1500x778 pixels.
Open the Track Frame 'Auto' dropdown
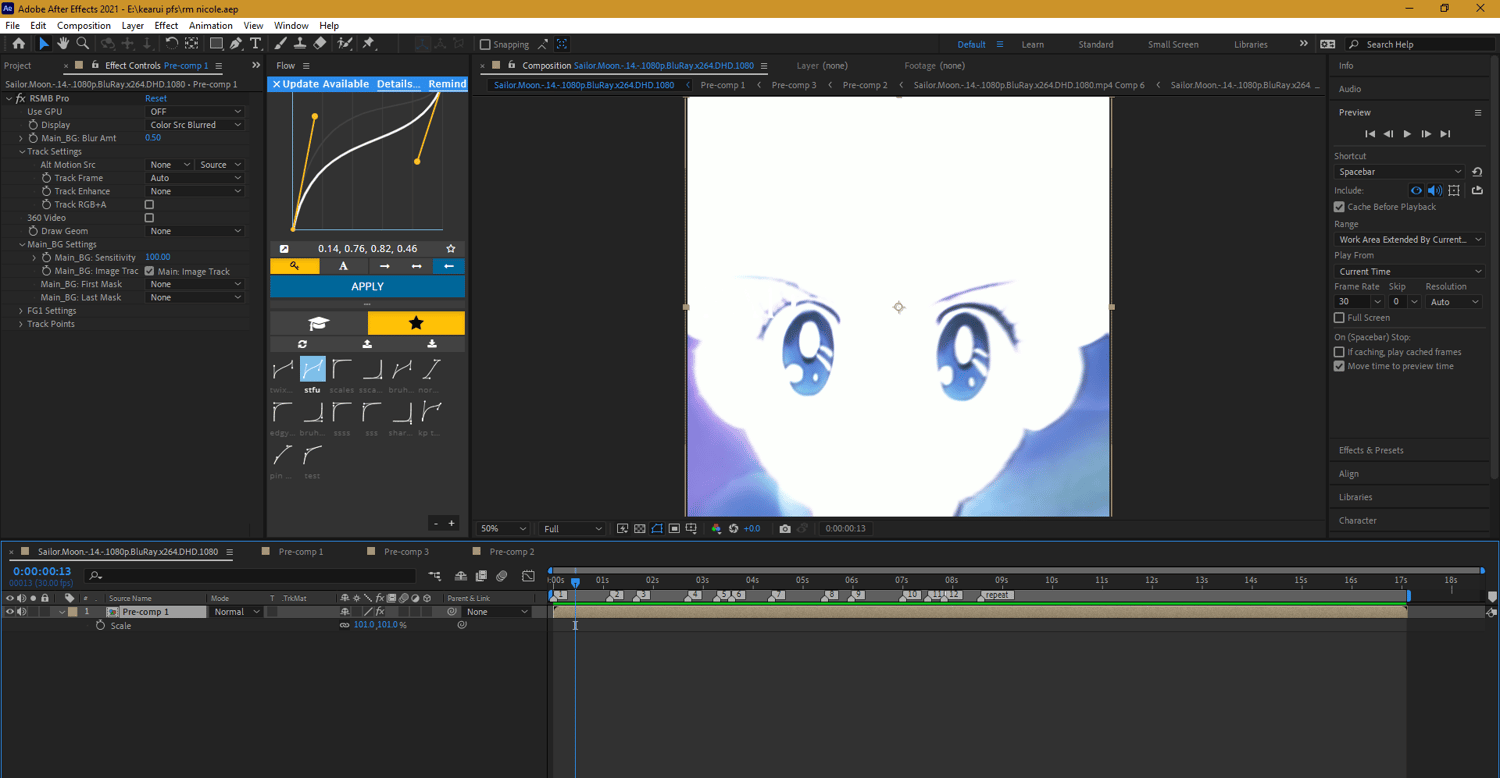click(x=195, y=178)
